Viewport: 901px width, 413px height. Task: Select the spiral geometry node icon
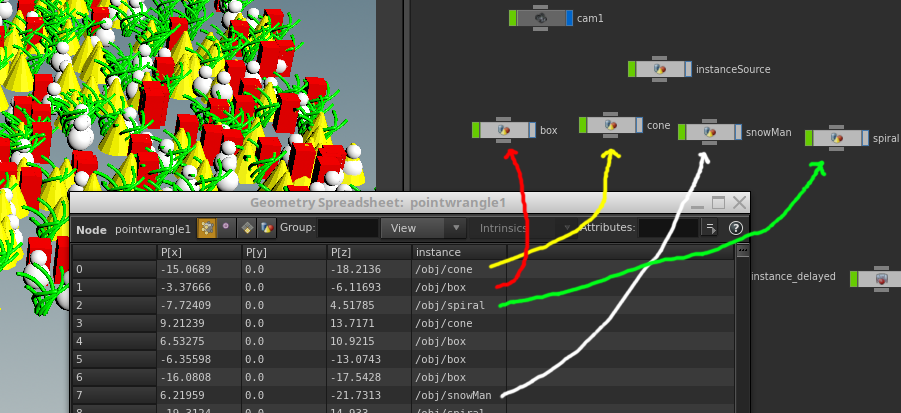[837, 138]
